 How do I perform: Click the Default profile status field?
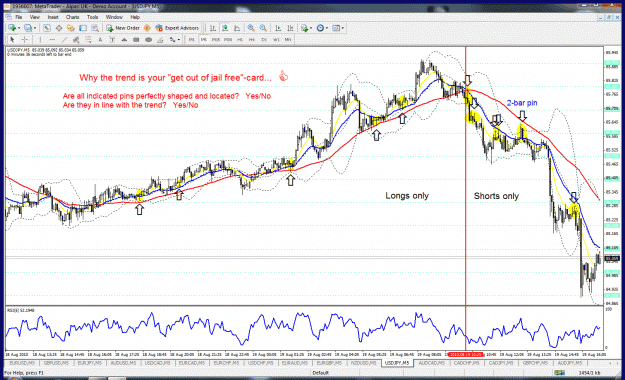320,373
